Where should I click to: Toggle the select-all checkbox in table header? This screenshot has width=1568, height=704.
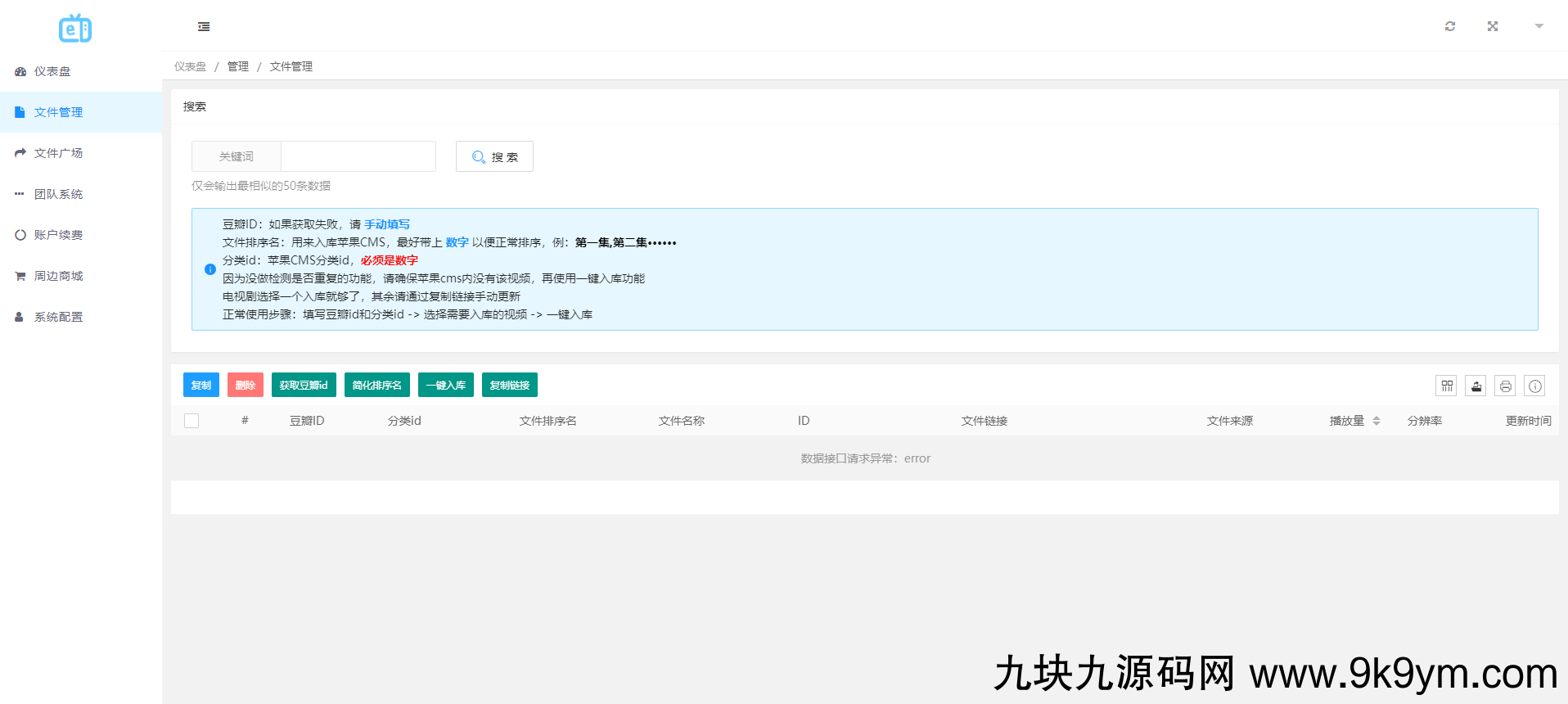pyautogui.click(x=191, y=421)
